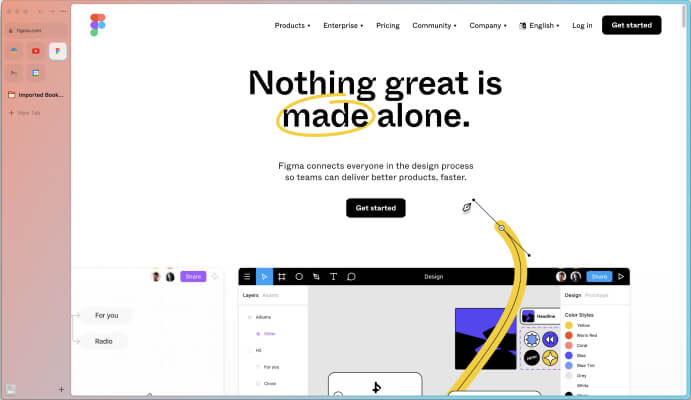
Task: Open the pinned YouTube tab icon
Action: point(36,51)
